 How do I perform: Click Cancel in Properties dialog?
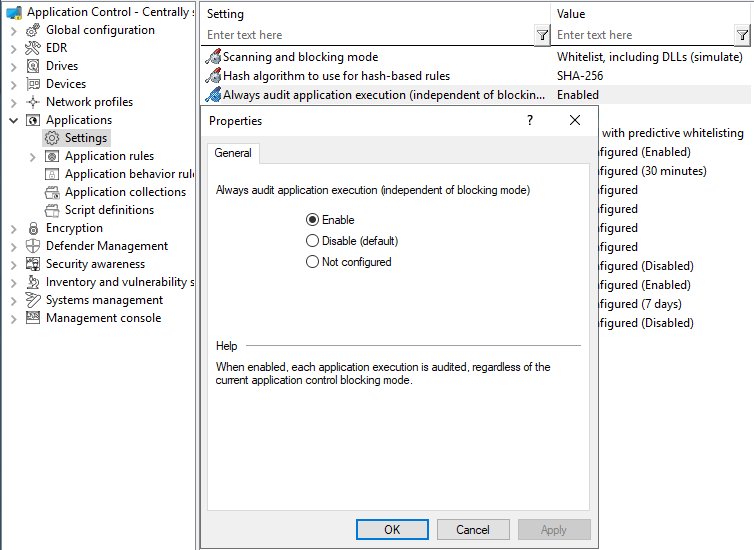(473, 530)
